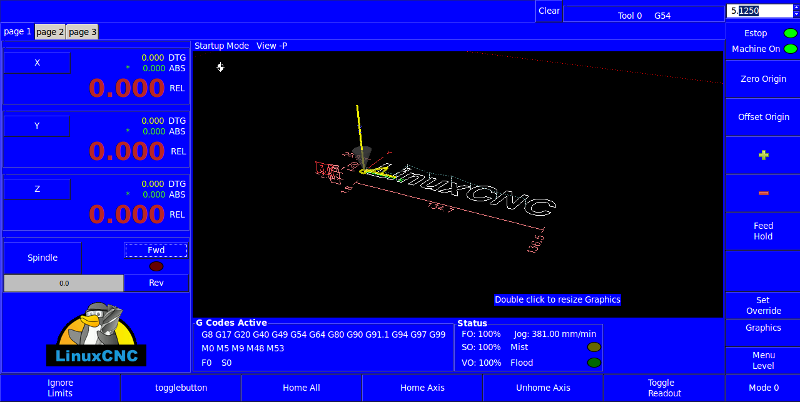Click the Mist status LED
Screen dimensions: 800x402
pyautogui.click(x=594, y=347)
